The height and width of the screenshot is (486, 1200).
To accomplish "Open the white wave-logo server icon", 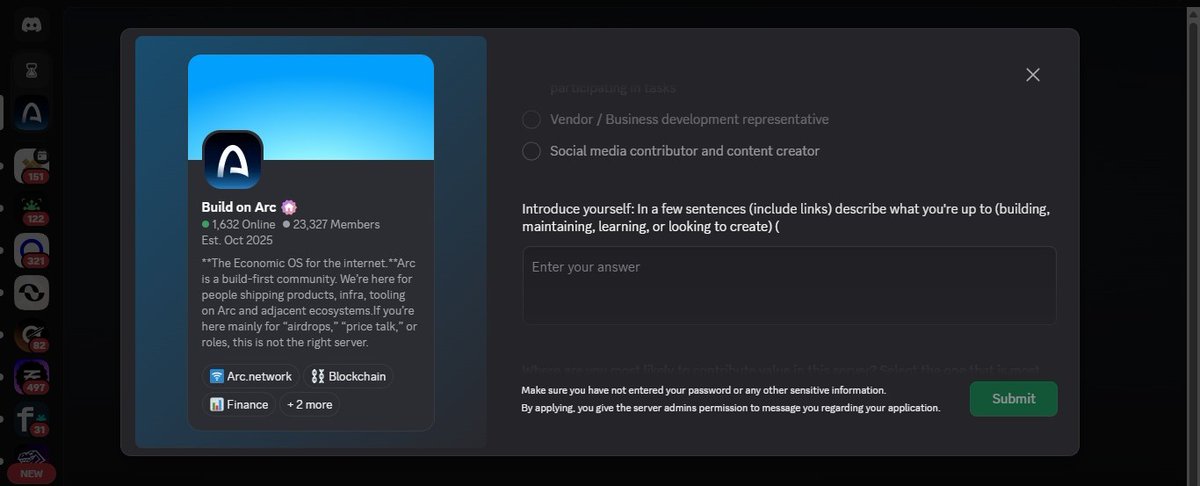I will (x=32, y=292).
